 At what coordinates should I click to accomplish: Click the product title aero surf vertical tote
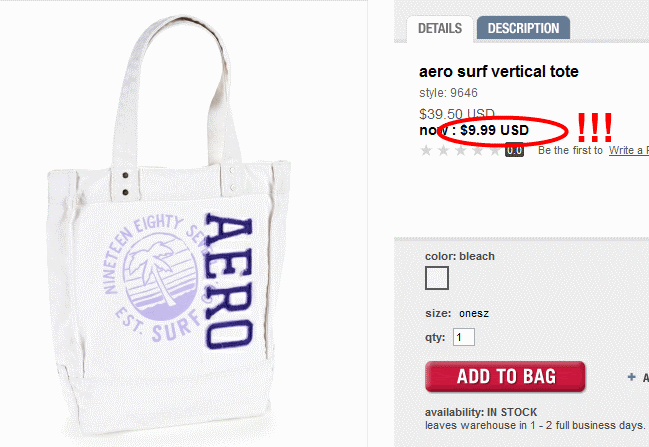pyautogui.click(x=498, y=72)
